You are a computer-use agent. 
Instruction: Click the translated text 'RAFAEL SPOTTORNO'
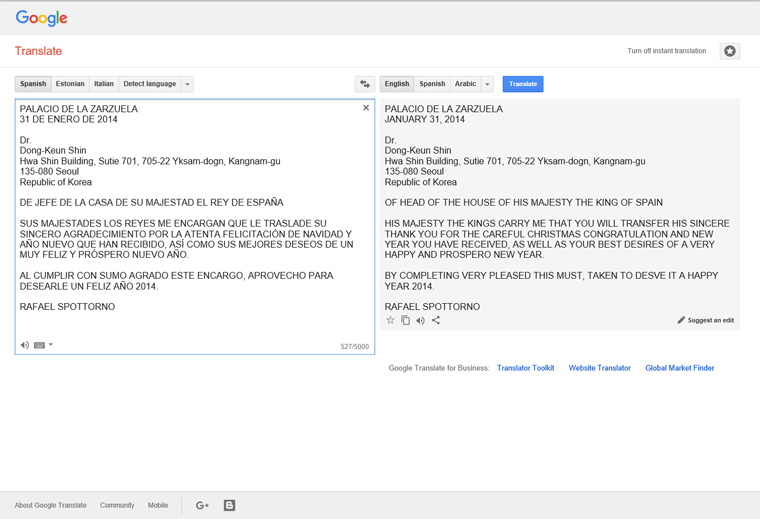click(x=432, y=307)
